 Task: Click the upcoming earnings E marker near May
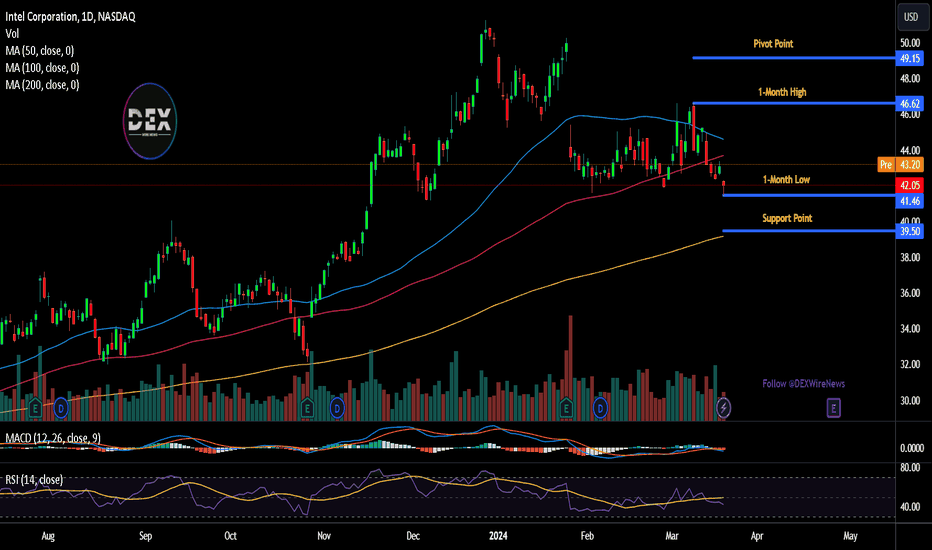point(833,408)
